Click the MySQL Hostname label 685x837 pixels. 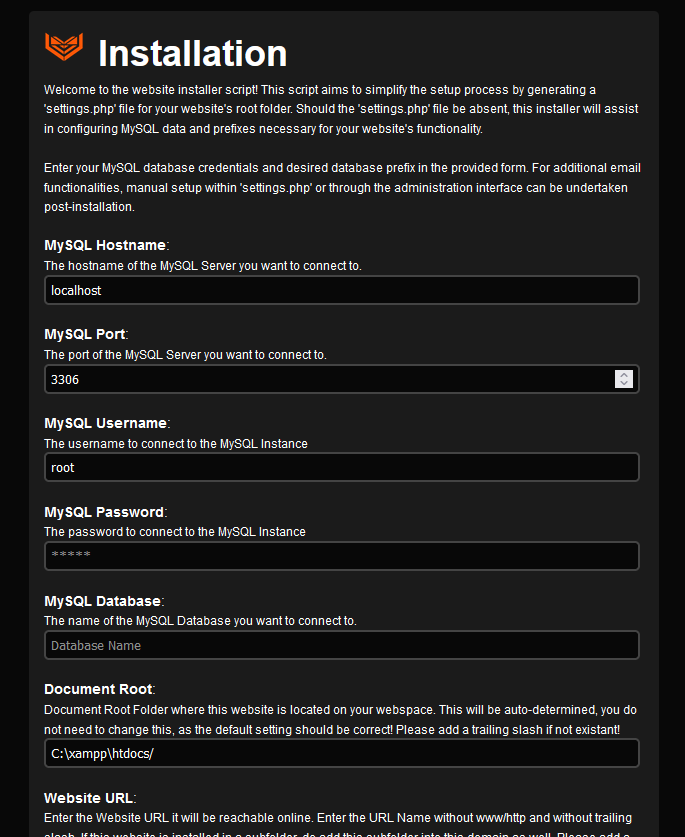[x=105, y=245]
